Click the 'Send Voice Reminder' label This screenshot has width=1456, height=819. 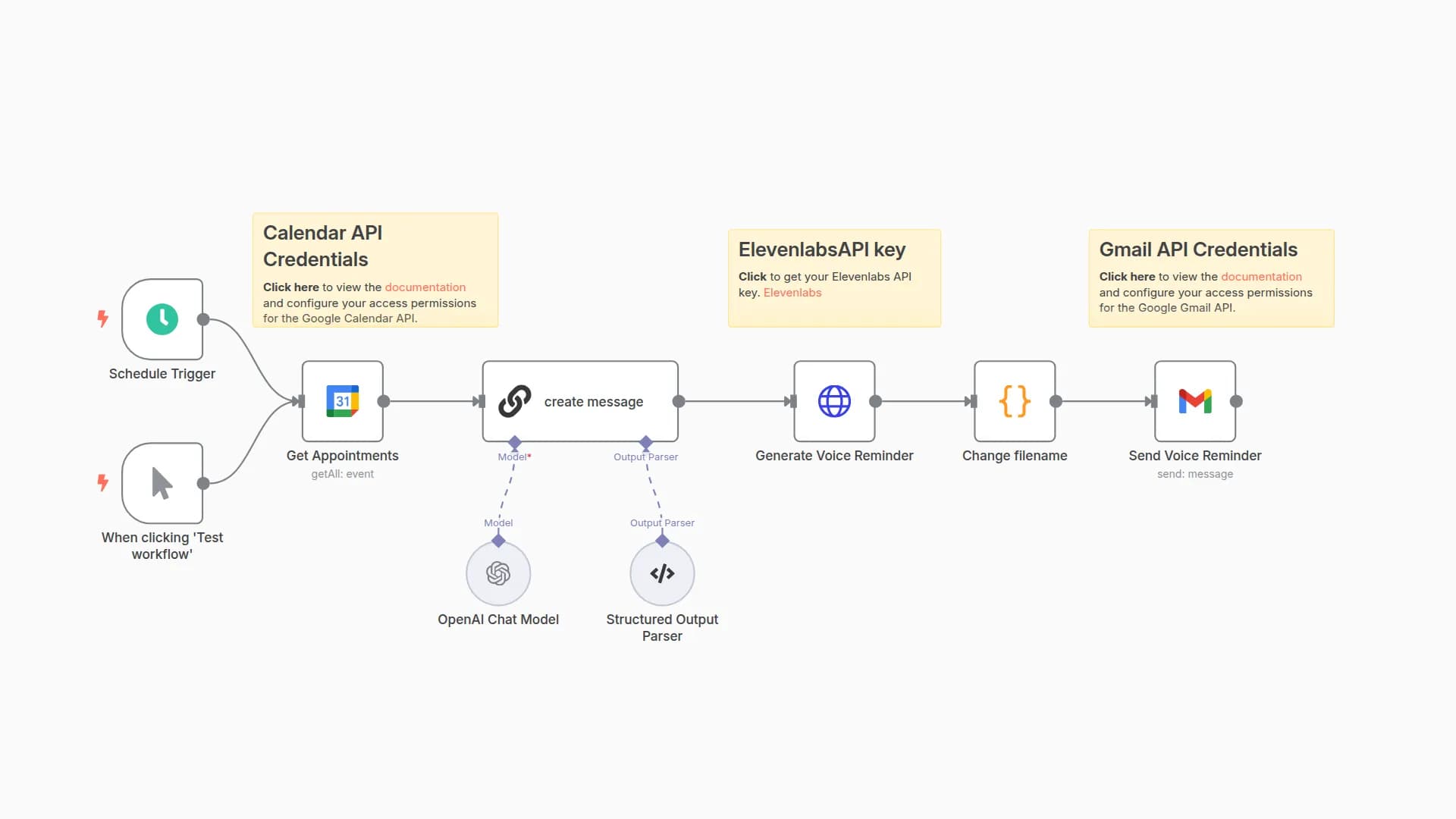point(1195,456)
